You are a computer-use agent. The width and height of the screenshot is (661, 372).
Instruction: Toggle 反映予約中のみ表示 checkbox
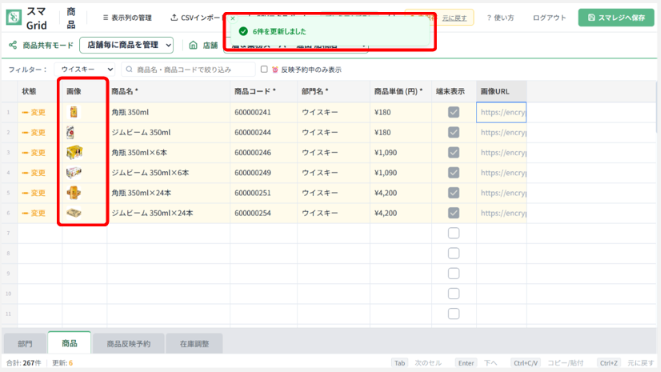tap(264, 69)
